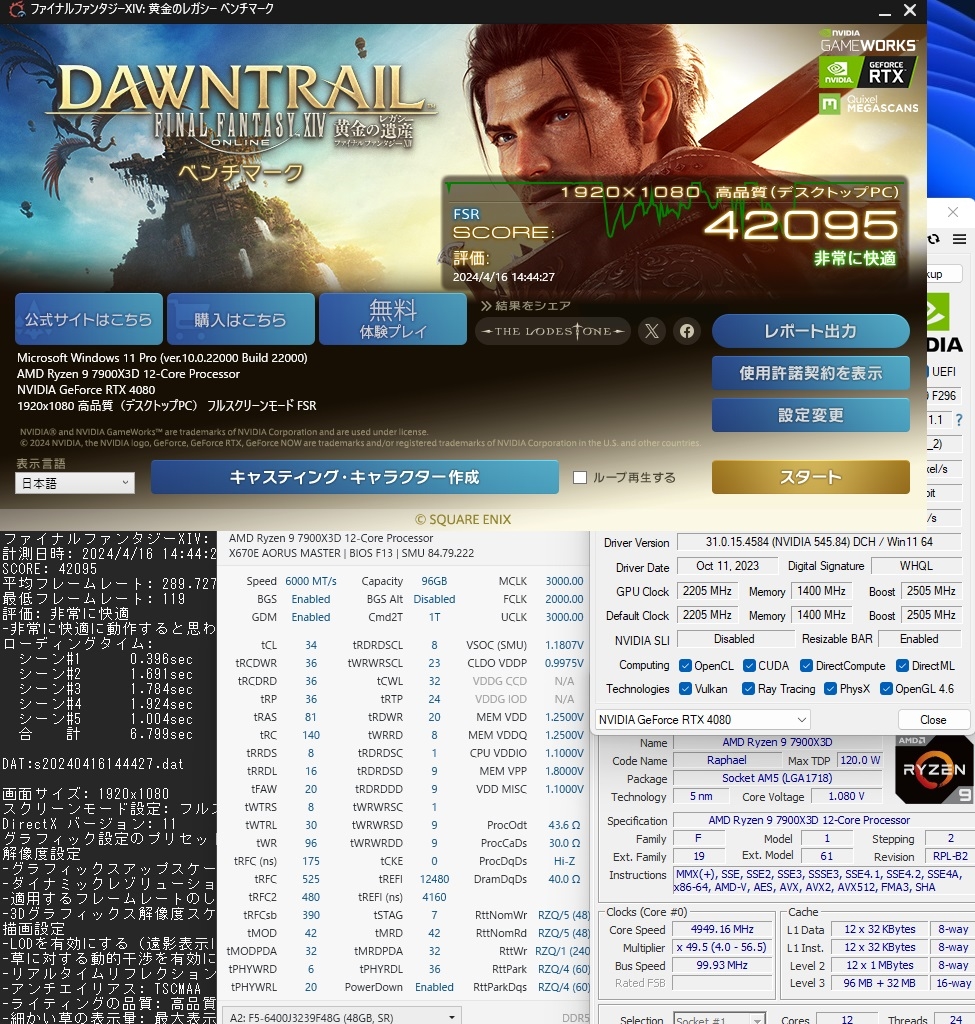This screenshot has width=975, height=1024.
Task: Click the Boost 2505 MHz field in GPU Clock row
Action: tap(931, 591)
